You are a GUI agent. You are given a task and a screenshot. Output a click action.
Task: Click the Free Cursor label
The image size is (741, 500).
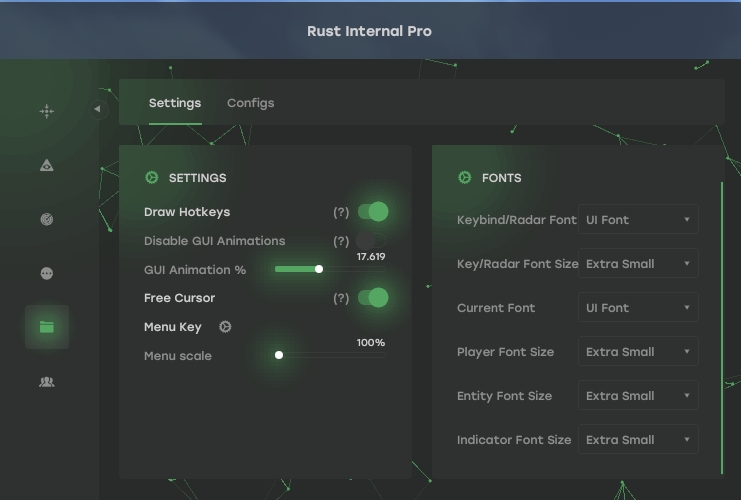180,298
